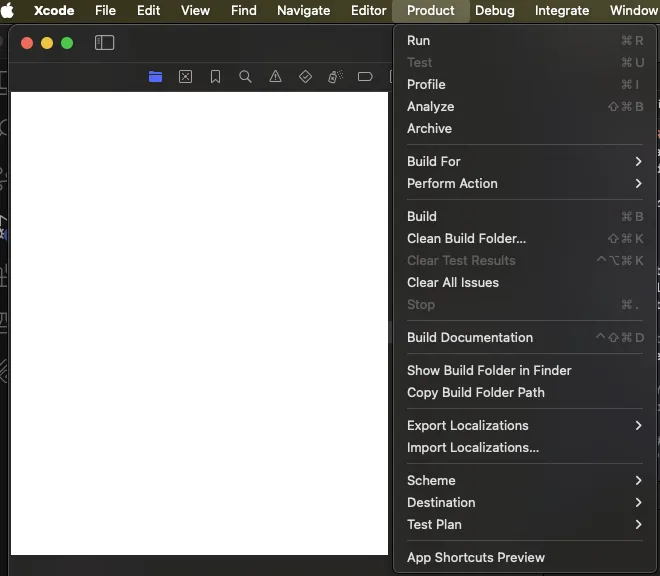Open the Source Control navigator icon
The width and height of the screenshot is (660, 576).
[x=185, y=77]
